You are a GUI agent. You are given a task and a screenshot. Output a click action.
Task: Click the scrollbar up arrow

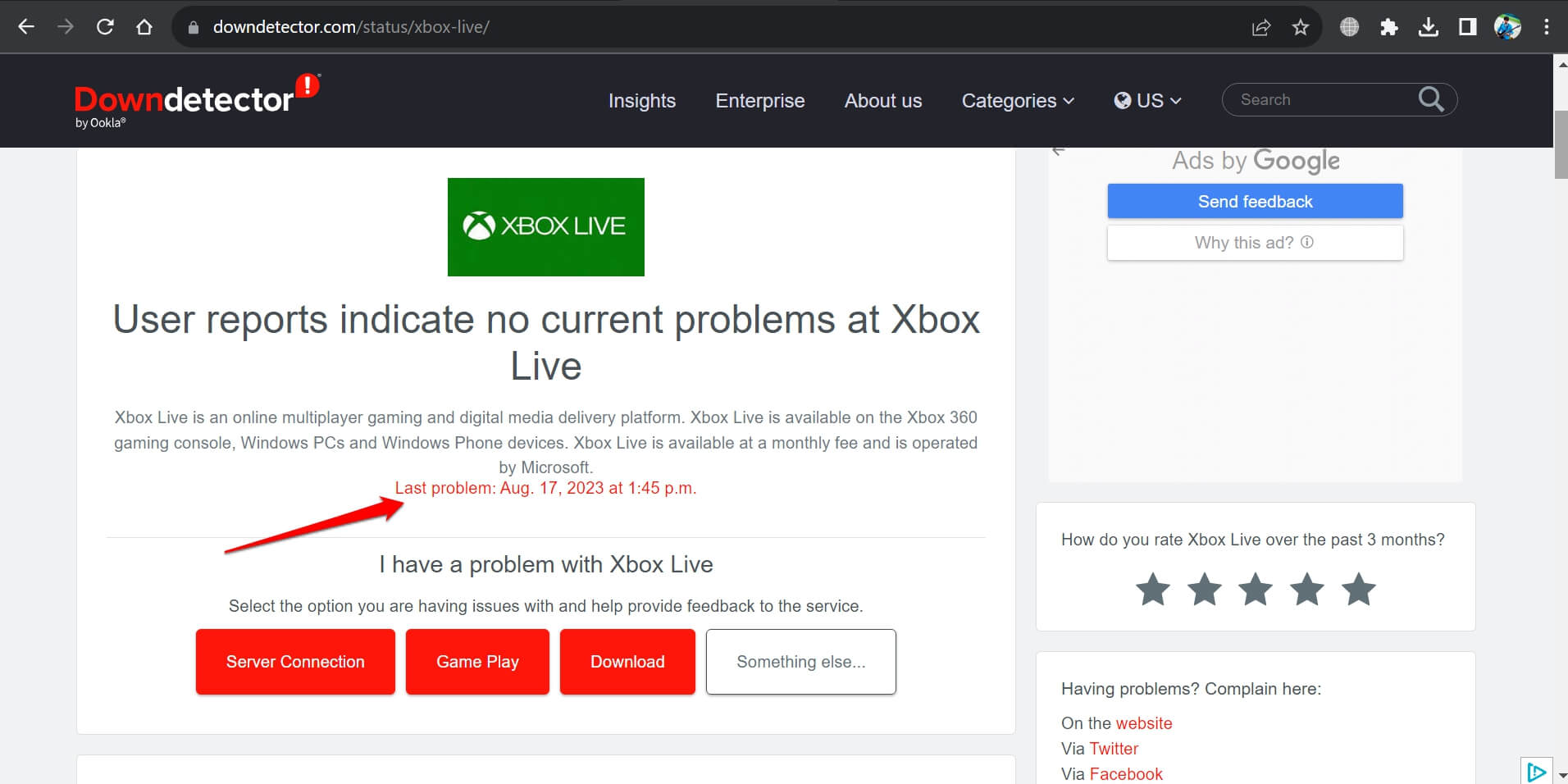click(1561, 63)
